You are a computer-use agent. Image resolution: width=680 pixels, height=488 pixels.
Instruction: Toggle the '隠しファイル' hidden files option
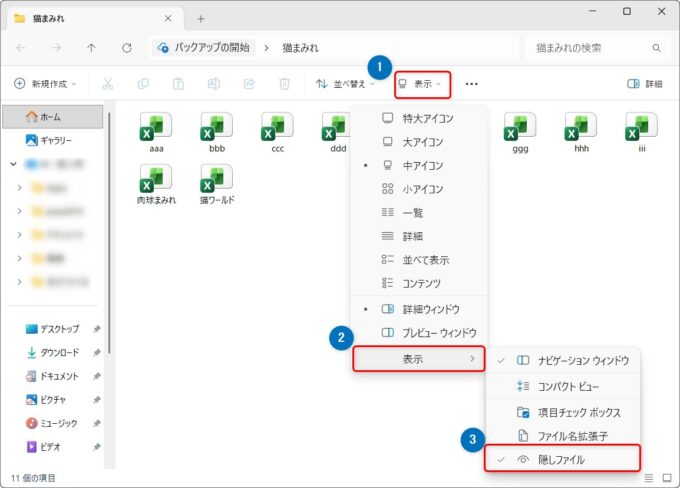pyautogui.click(x=561, y=459)
